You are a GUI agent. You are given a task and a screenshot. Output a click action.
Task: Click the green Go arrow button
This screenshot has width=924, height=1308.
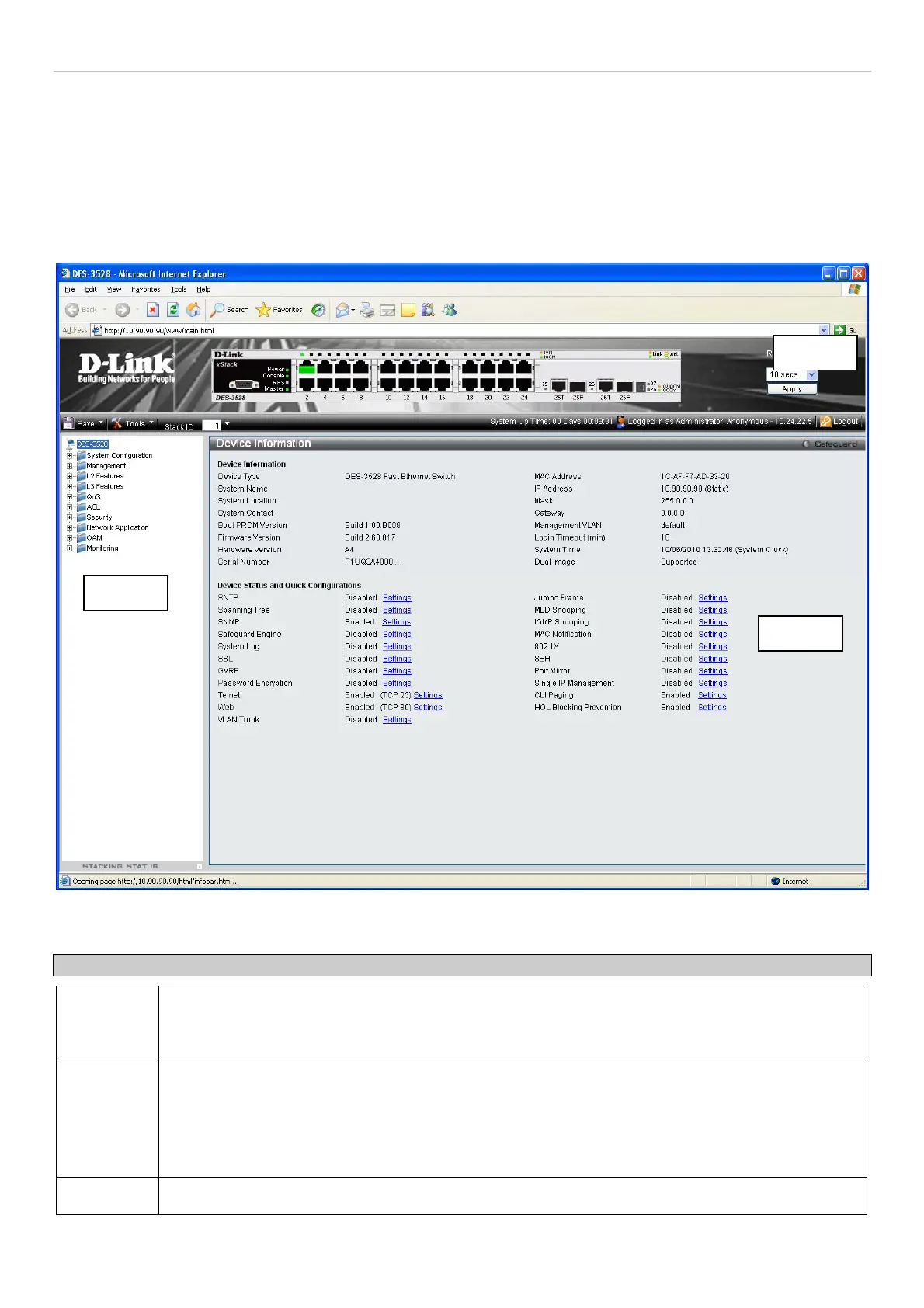[x=839, y=330]
